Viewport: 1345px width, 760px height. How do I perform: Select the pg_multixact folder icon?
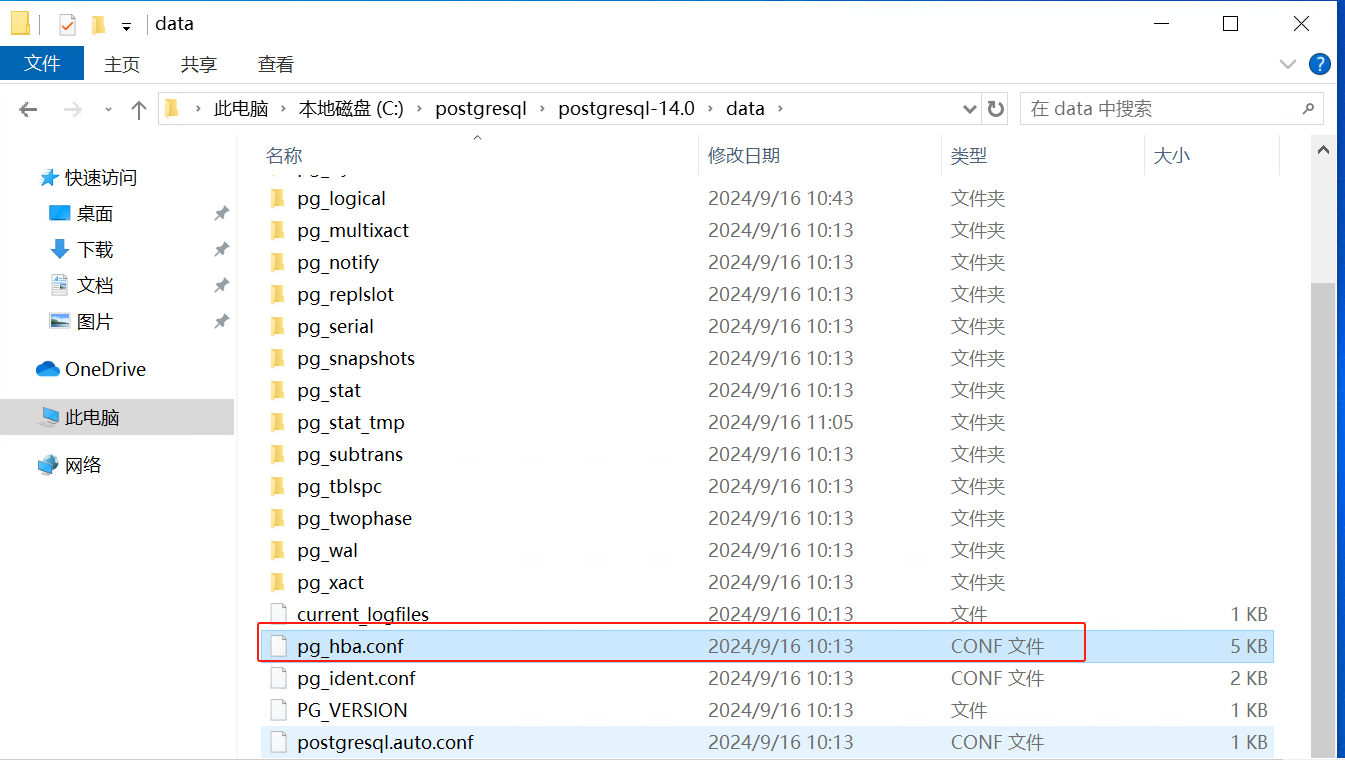coord(278,230)
